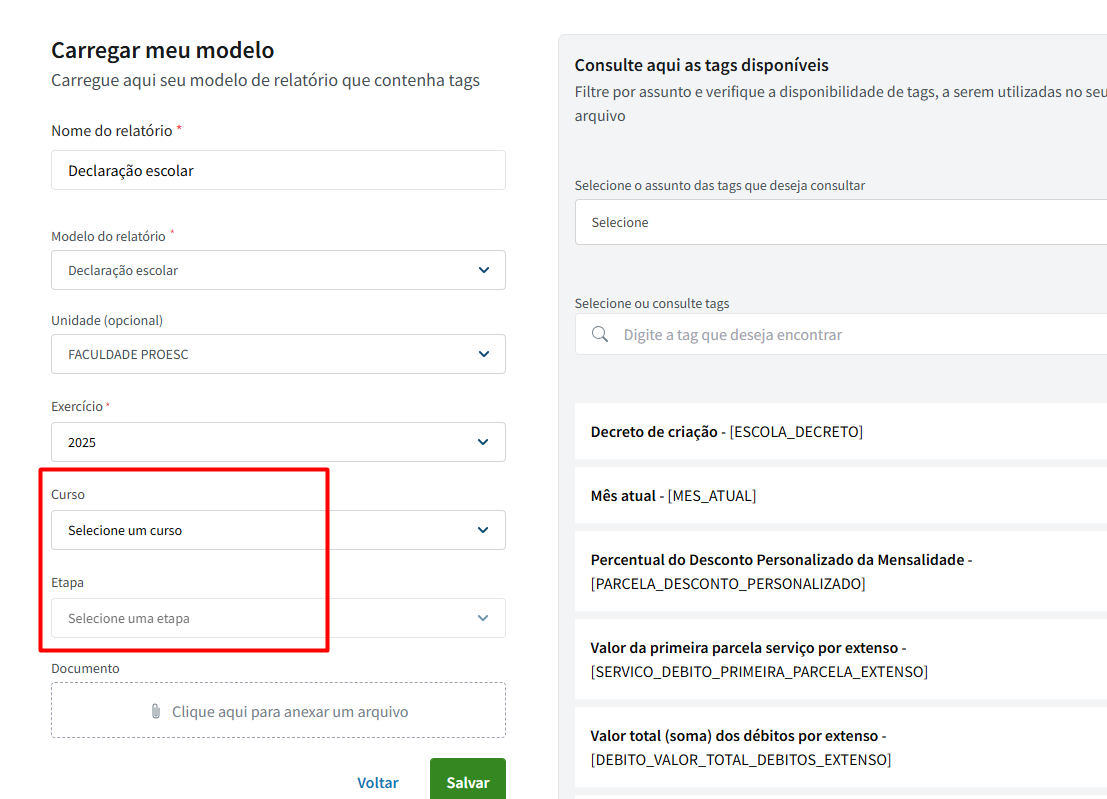Viewport: 1107px width, 799px height.
Task: Click the paperclip attachment icon
Action: [156, 712]
